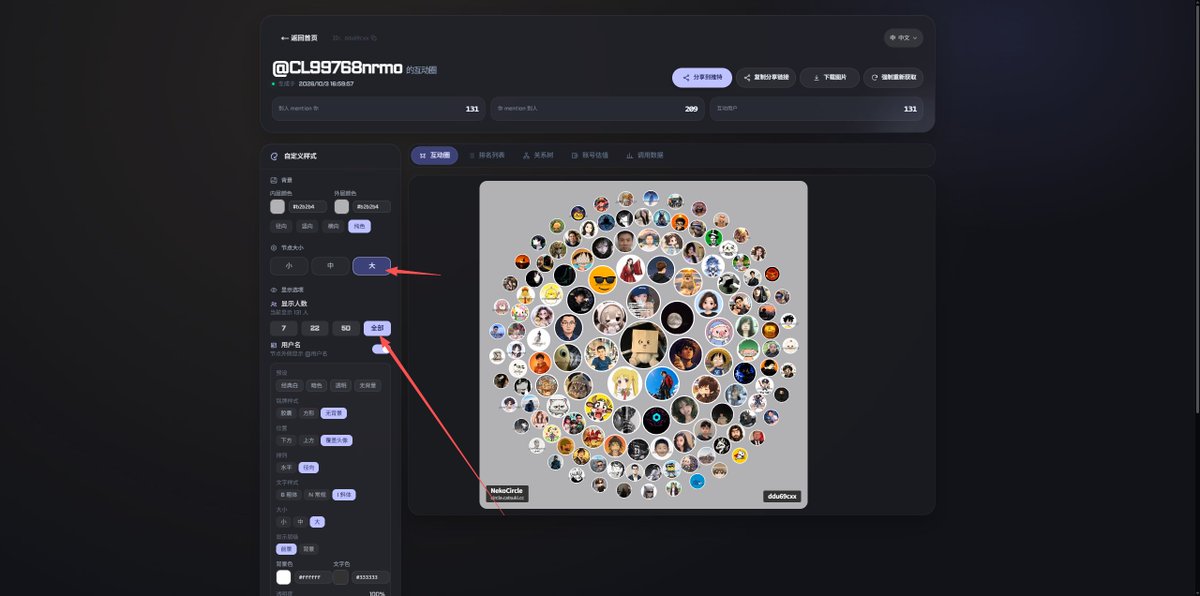The width and height of the screenshot is (1200, 596).
Task: Select the 大 node size option
Action: point(372,266)
